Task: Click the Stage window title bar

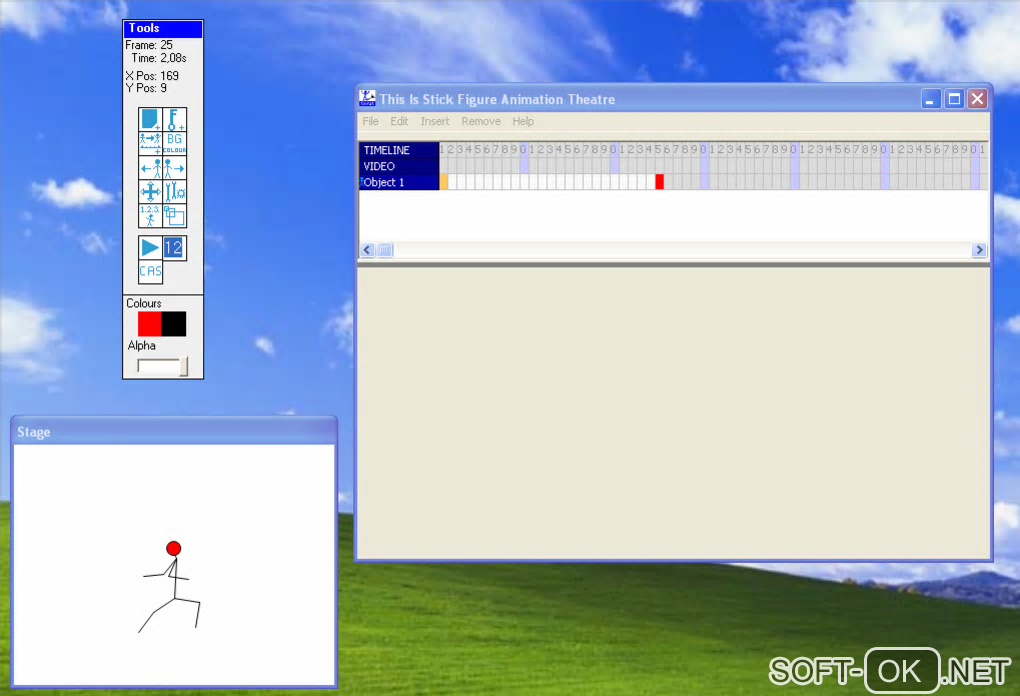Action: pyautogui.click(x=174, y=432)
